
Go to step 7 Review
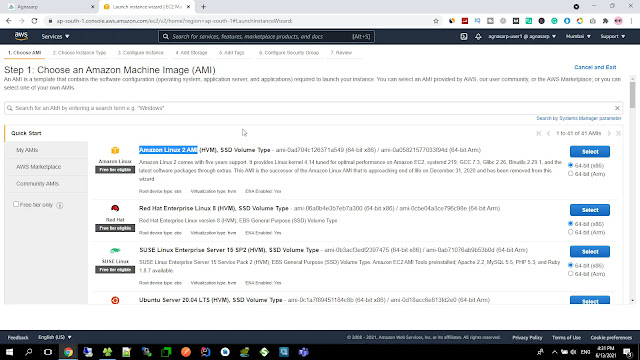(341, 53)
